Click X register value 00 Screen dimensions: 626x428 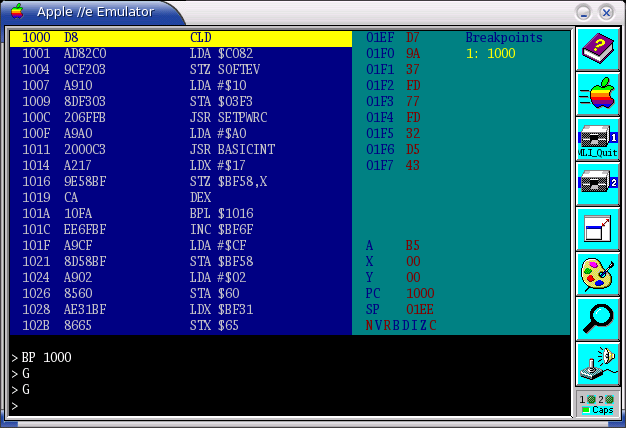click(x=413, y=262)
